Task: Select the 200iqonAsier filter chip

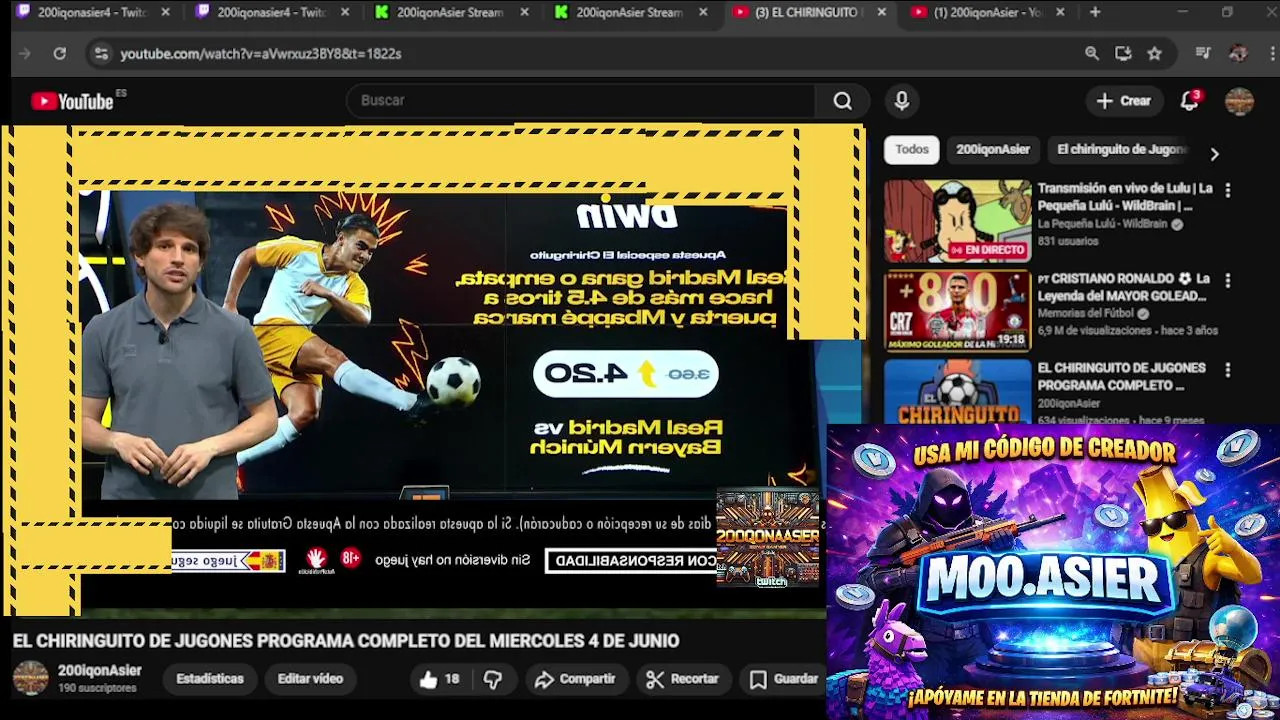Action: (993, 150)
